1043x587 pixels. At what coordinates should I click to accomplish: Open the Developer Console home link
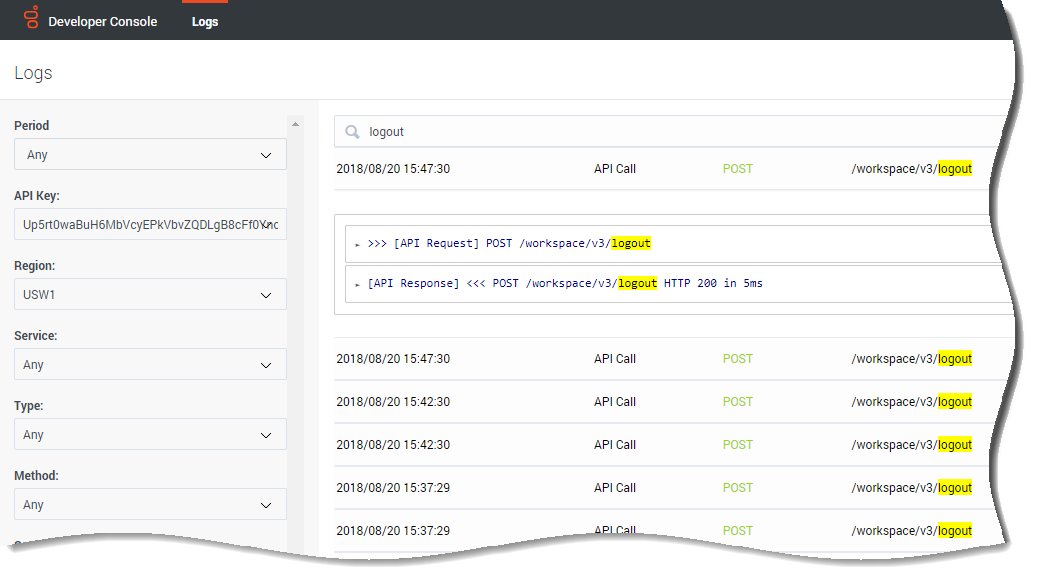(x=102, y=21)
